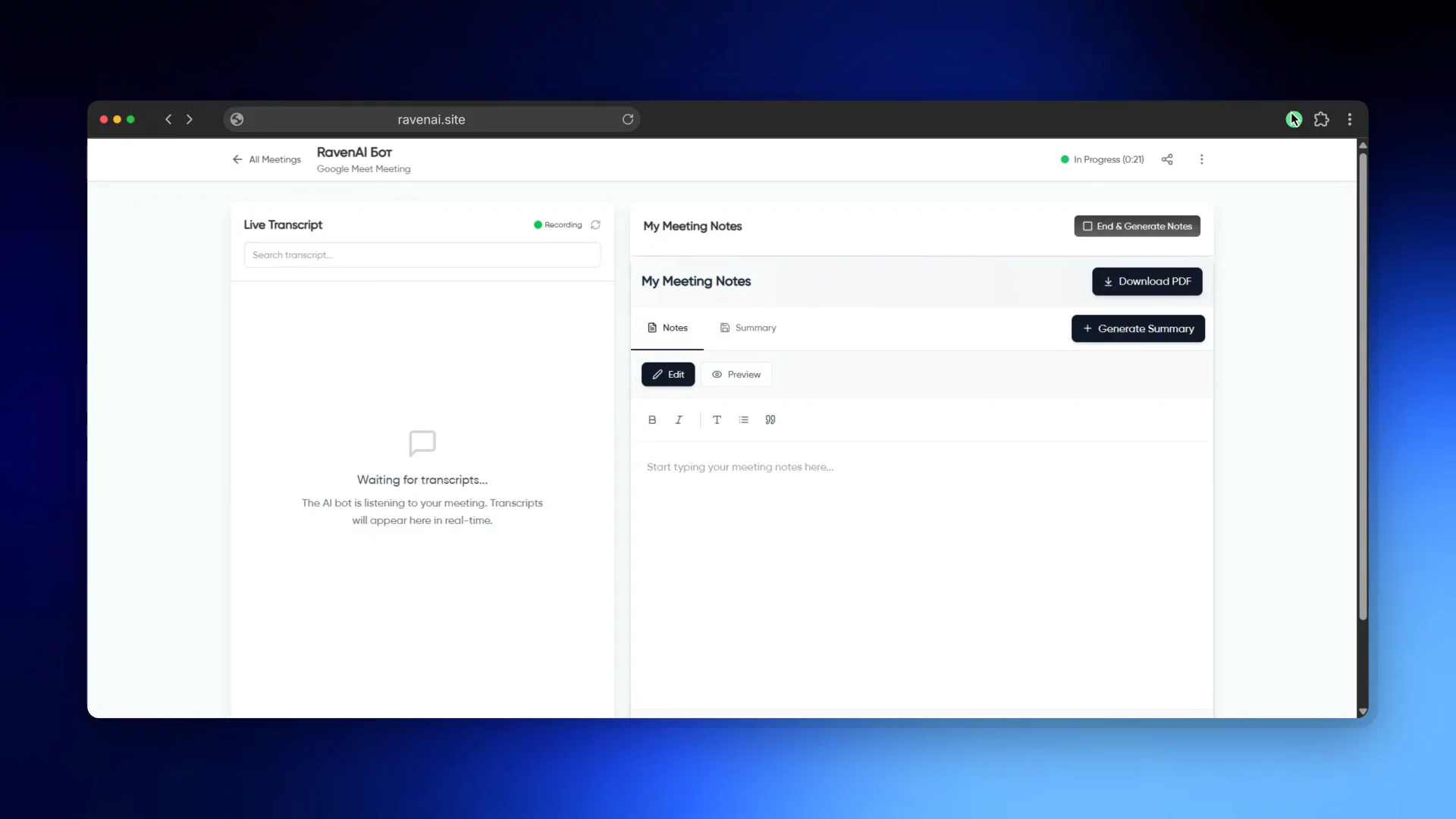Insert heading text style in editor
The image size is (1456, 819).
[x=717, y=419]
